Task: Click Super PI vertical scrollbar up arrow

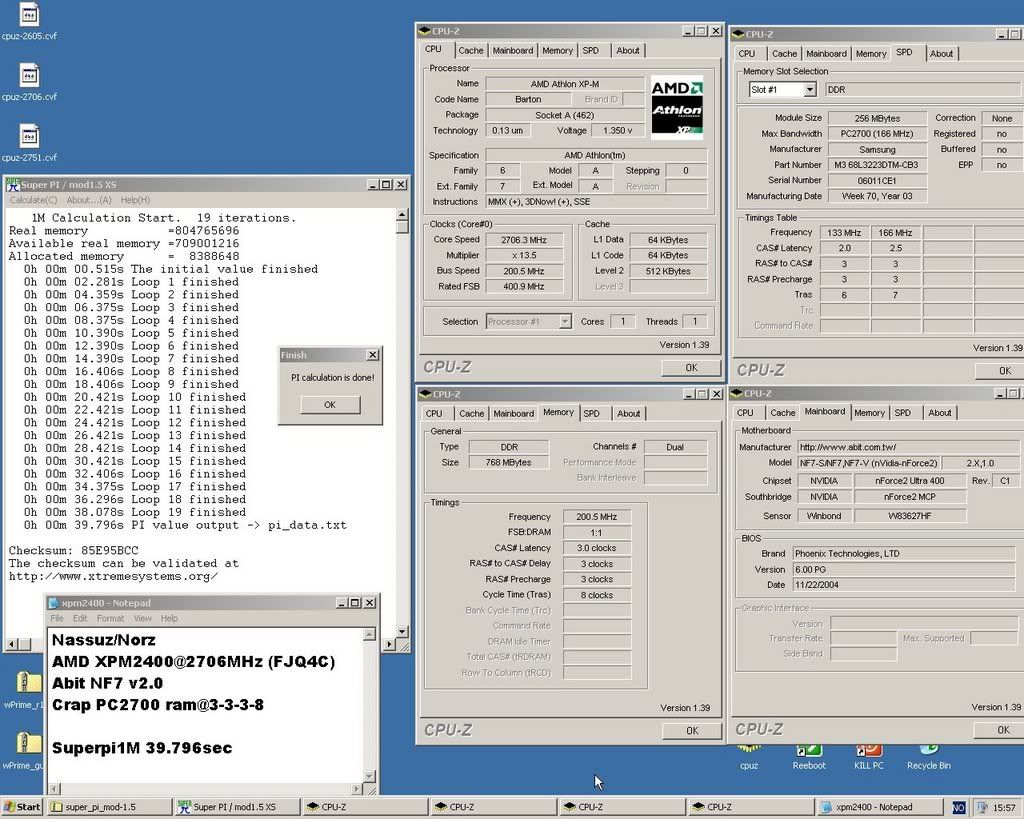Action: (x=402, y=215)
